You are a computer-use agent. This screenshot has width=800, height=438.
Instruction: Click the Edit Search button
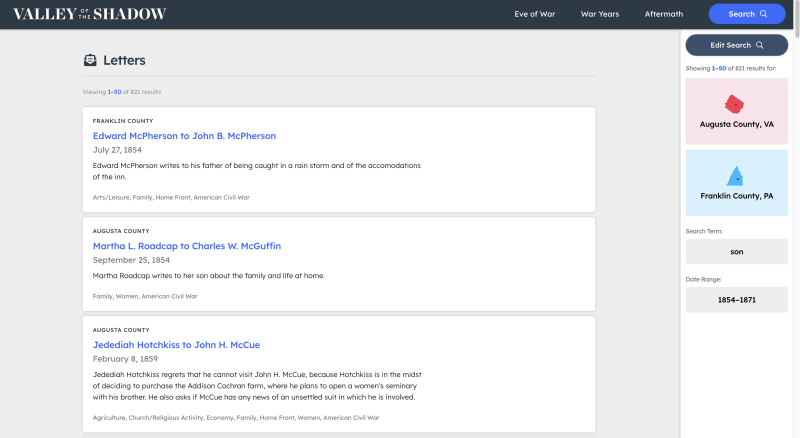coord(736,45)
